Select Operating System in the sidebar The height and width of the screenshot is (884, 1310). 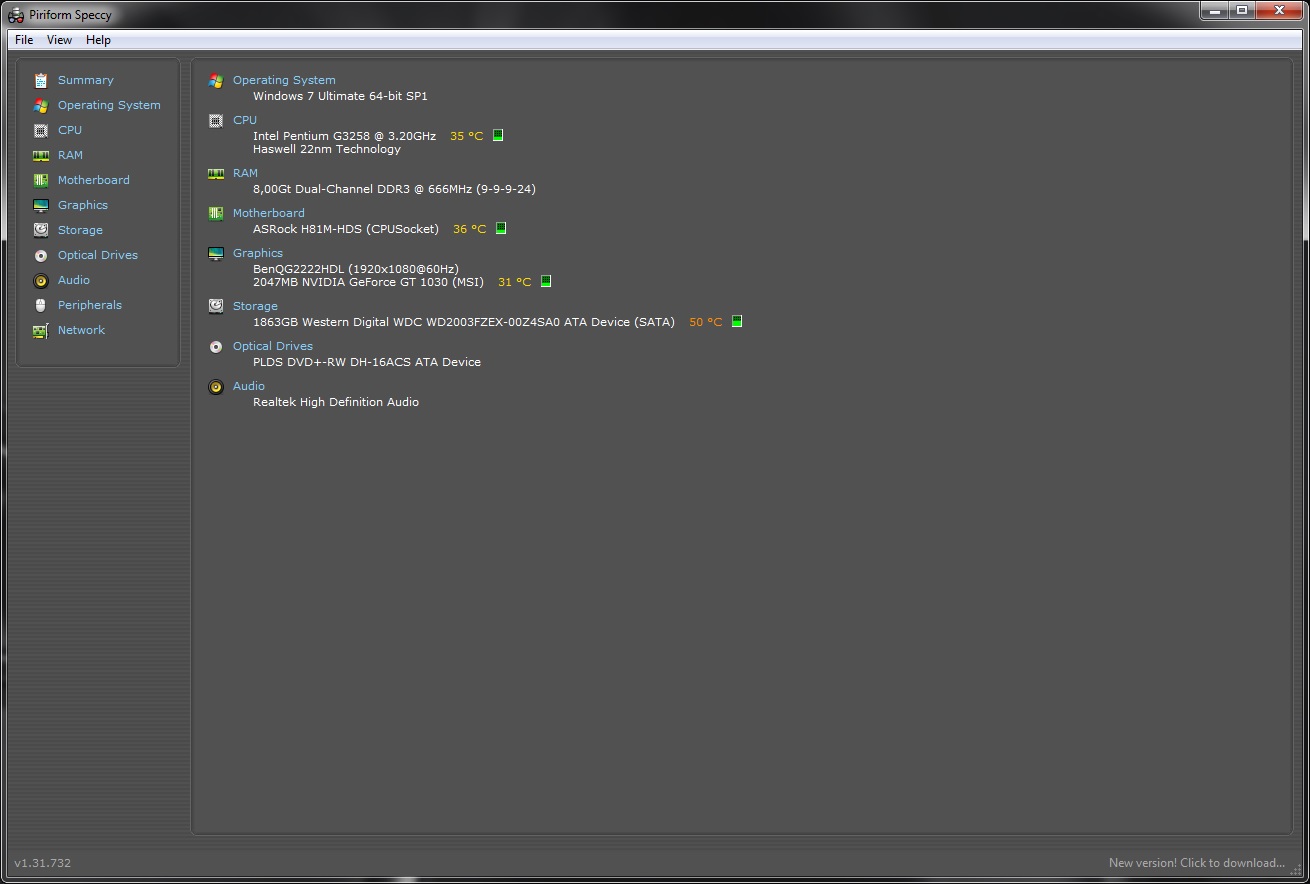(109, 105)
